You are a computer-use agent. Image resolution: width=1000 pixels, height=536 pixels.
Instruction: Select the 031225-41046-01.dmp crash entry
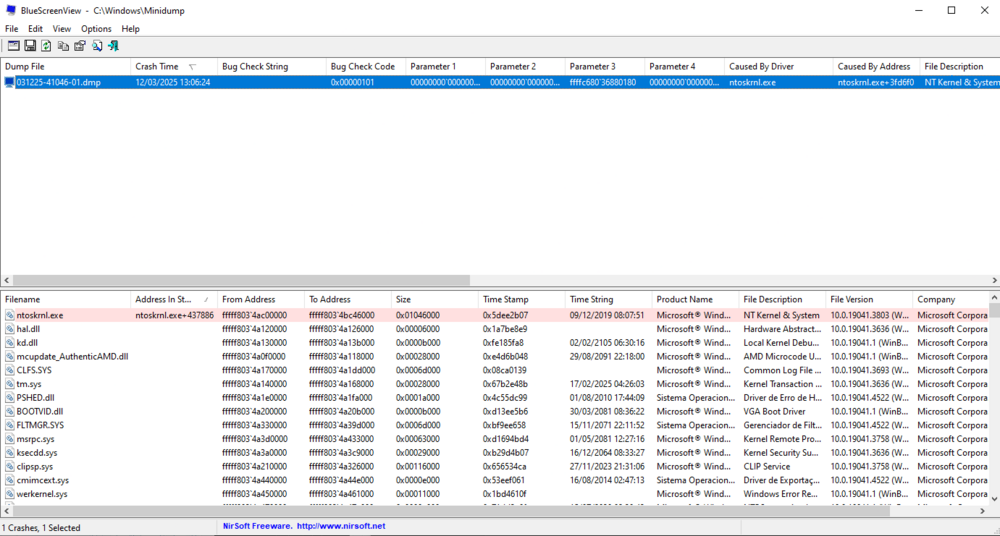58,83
